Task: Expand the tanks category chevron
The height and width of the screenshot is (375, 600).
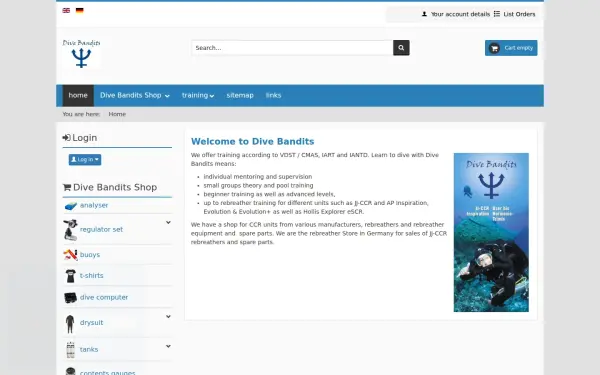Action: point(168,346)
